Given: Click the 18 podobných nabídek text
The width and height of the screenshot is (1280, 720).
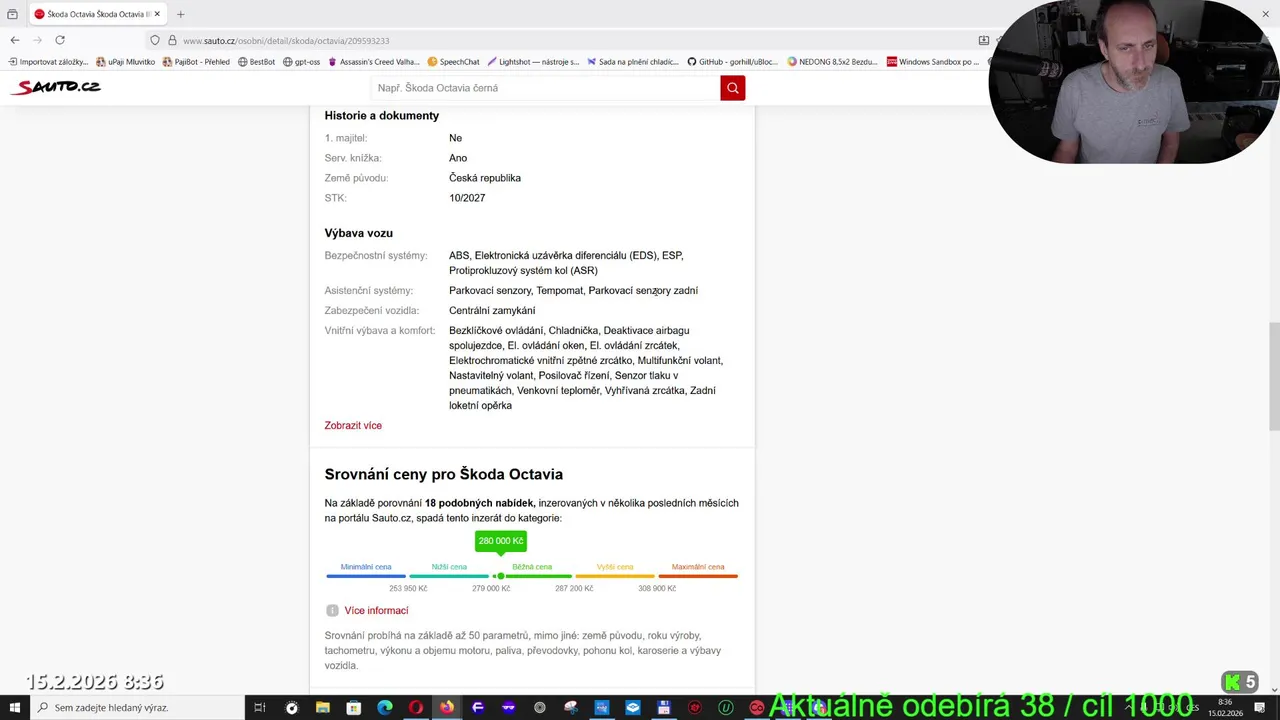Looking at the screenshot, I should (x=480, y=503).
